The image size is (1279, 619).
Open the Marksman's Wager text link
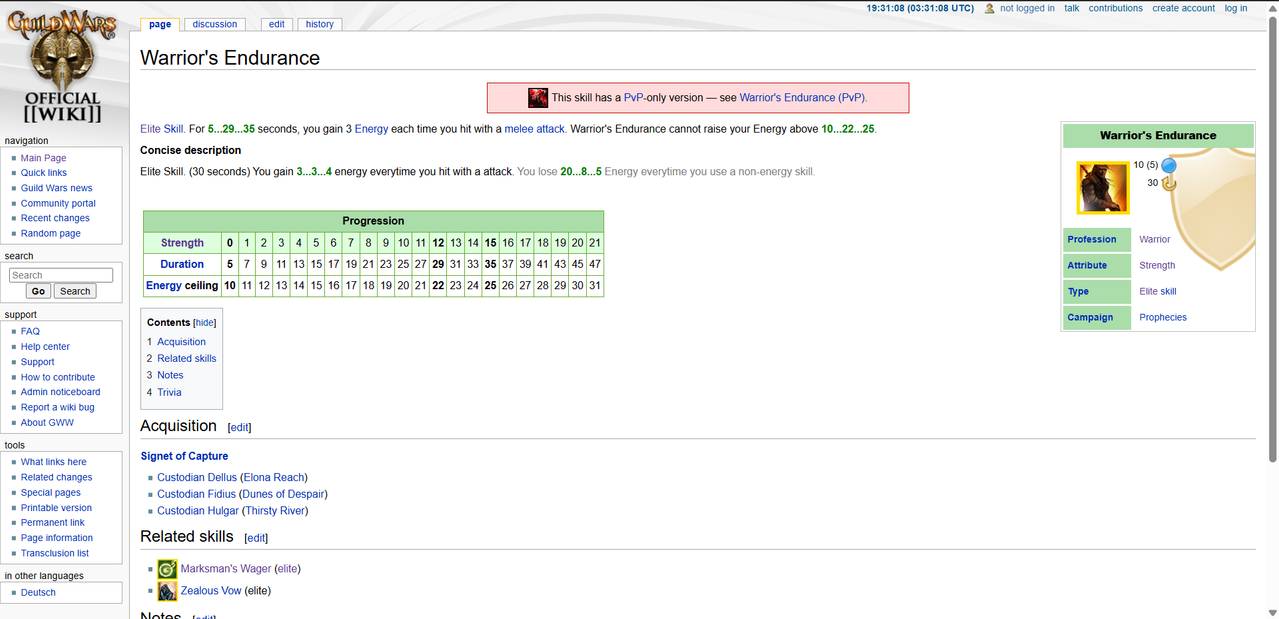click(x=226, y=569)
